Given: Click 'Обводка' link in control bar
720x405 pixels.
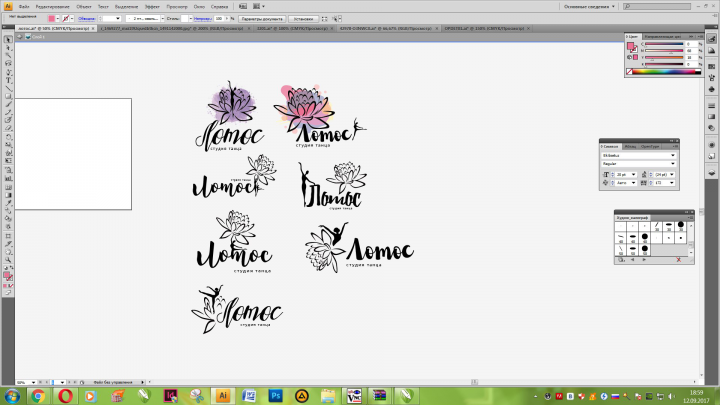Looking at the screenshot, I should [x=86, y=19].
